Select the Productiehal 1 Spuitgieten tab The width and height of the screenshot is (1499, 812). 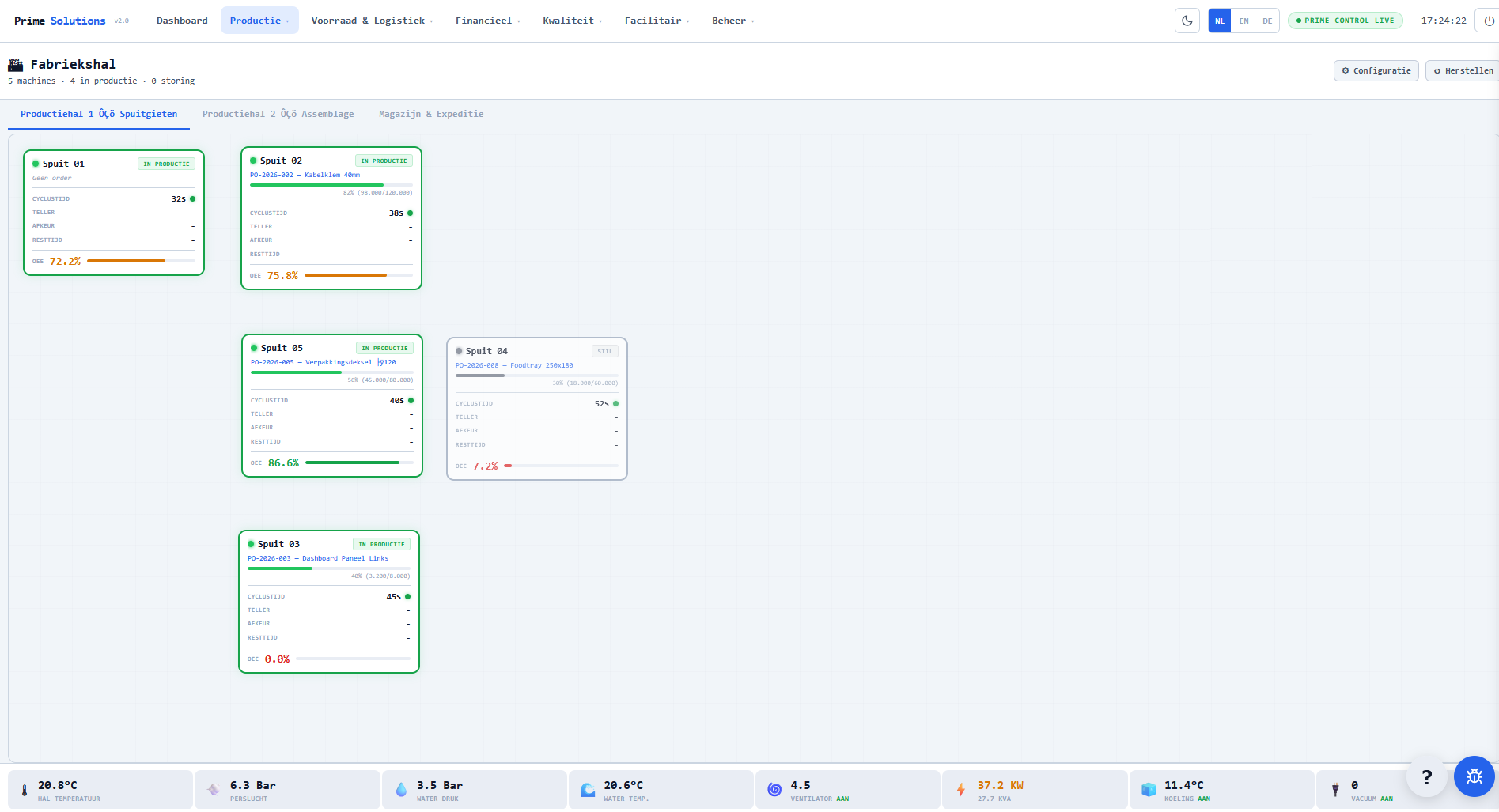99,114
